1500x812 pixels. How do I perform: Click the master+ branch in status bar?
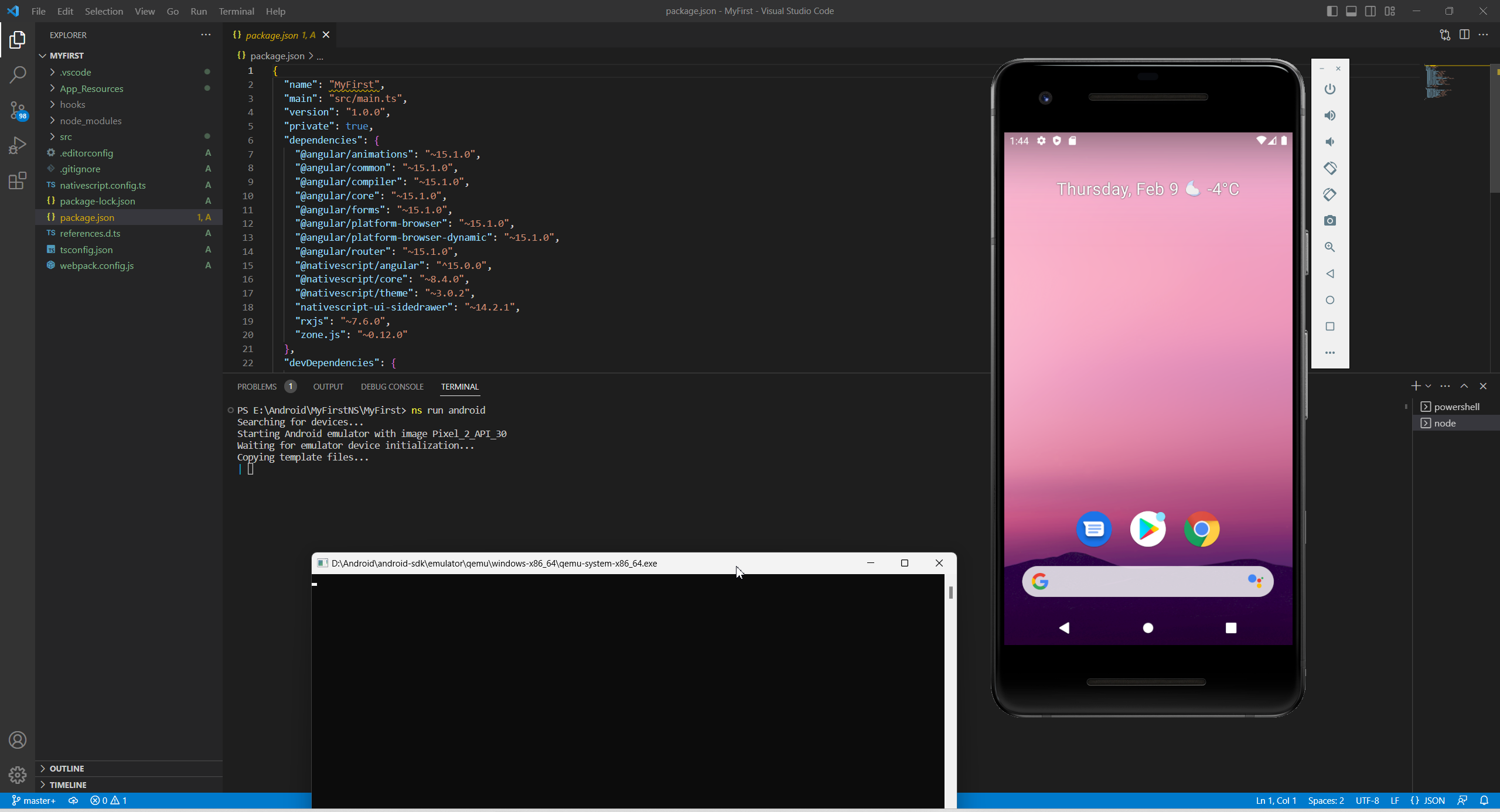pos(34,800)
